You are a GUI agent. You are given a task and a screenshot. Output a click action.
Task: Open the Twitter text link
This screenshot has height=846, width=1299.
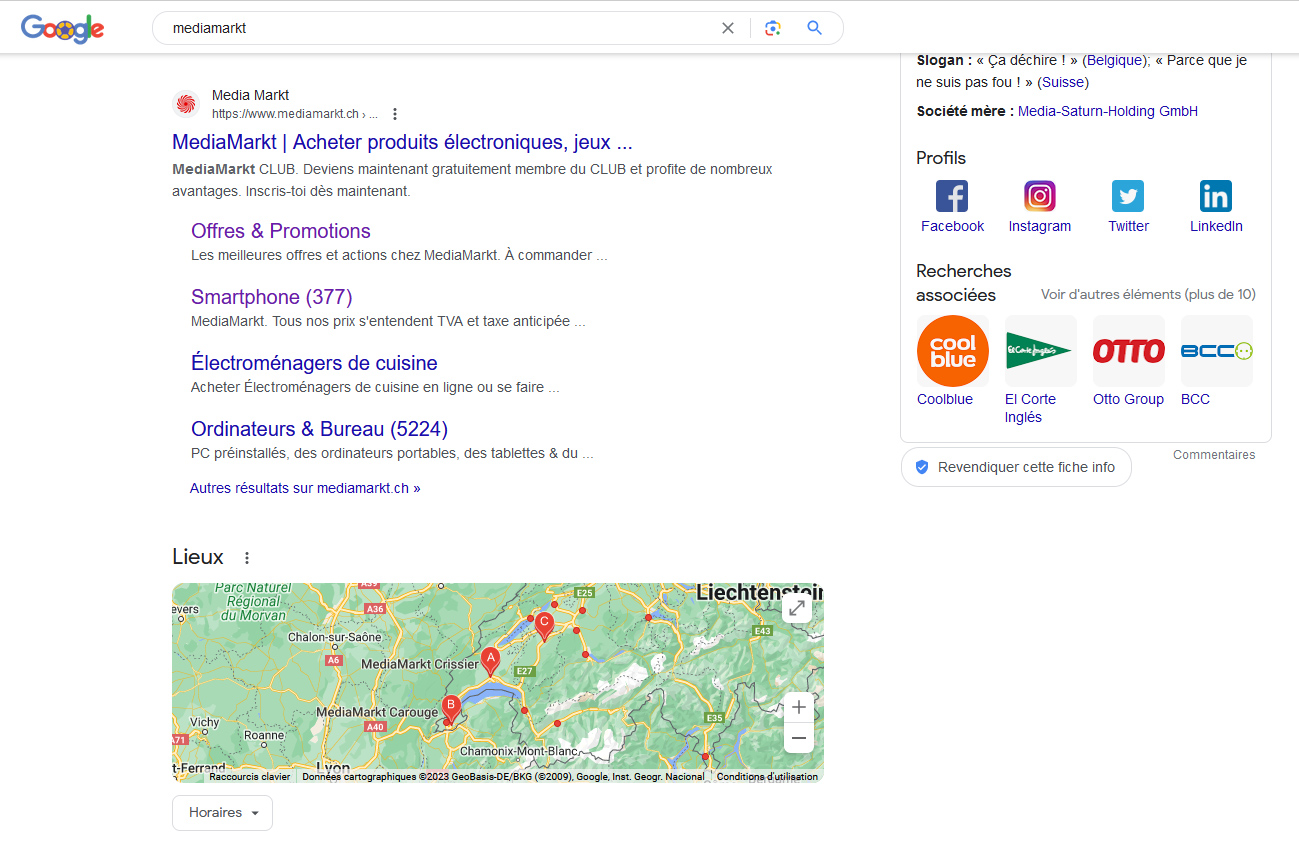(1128, 226)
